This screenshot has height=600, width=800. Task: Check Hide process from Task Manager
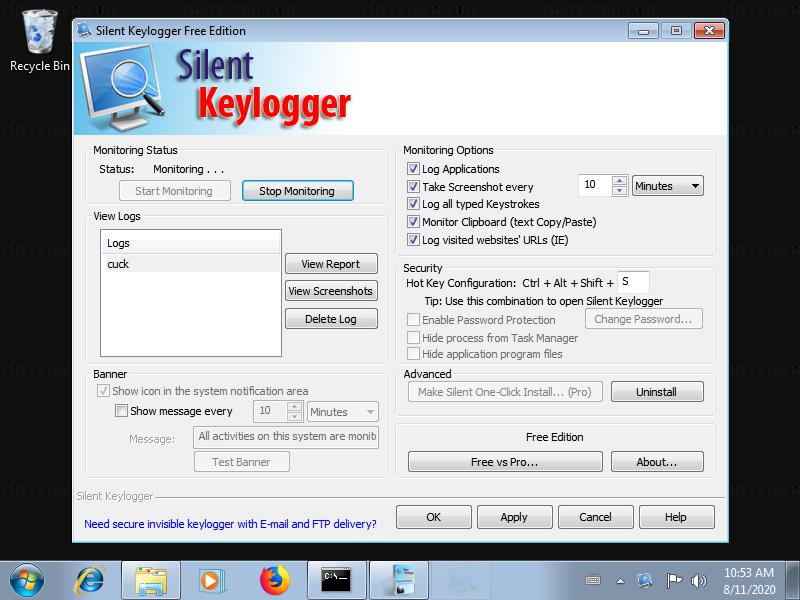click(413, 337)
